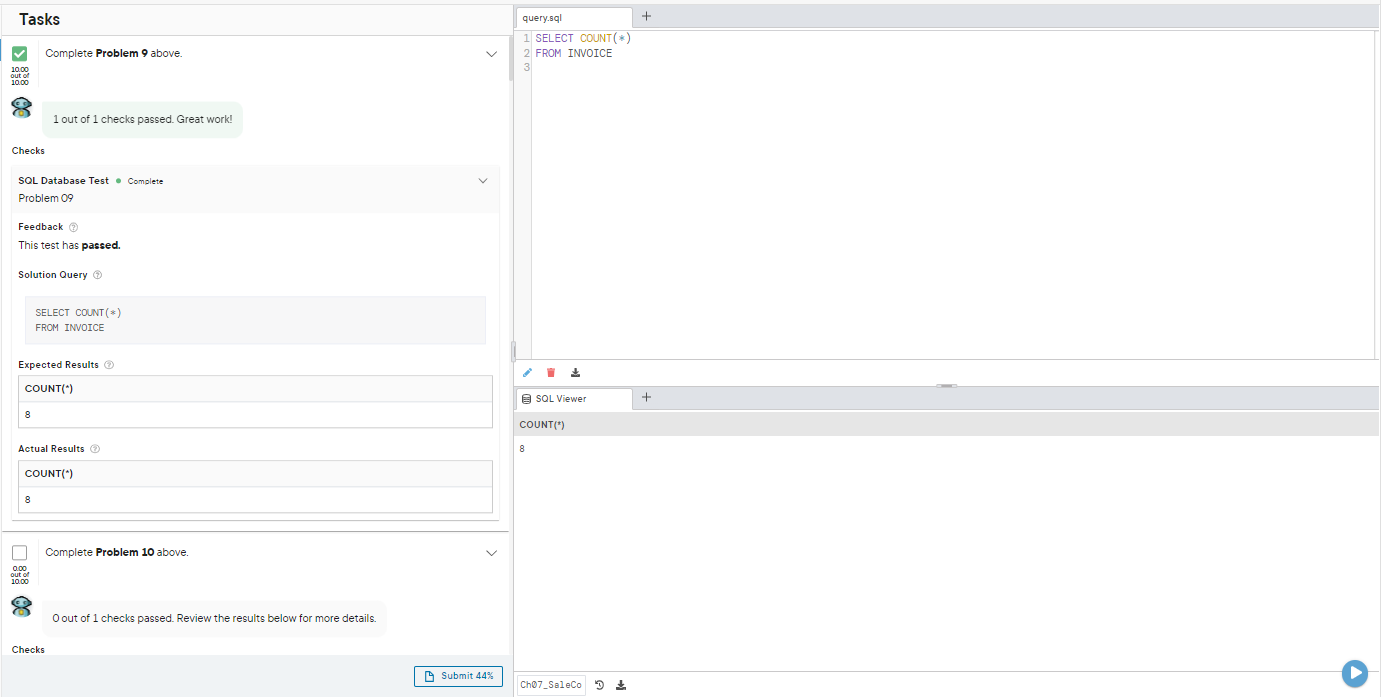Viewport: 1381px width, 697px height.
Task: Add a new tab beside SQL Viewer
Action: pos(646,397)
